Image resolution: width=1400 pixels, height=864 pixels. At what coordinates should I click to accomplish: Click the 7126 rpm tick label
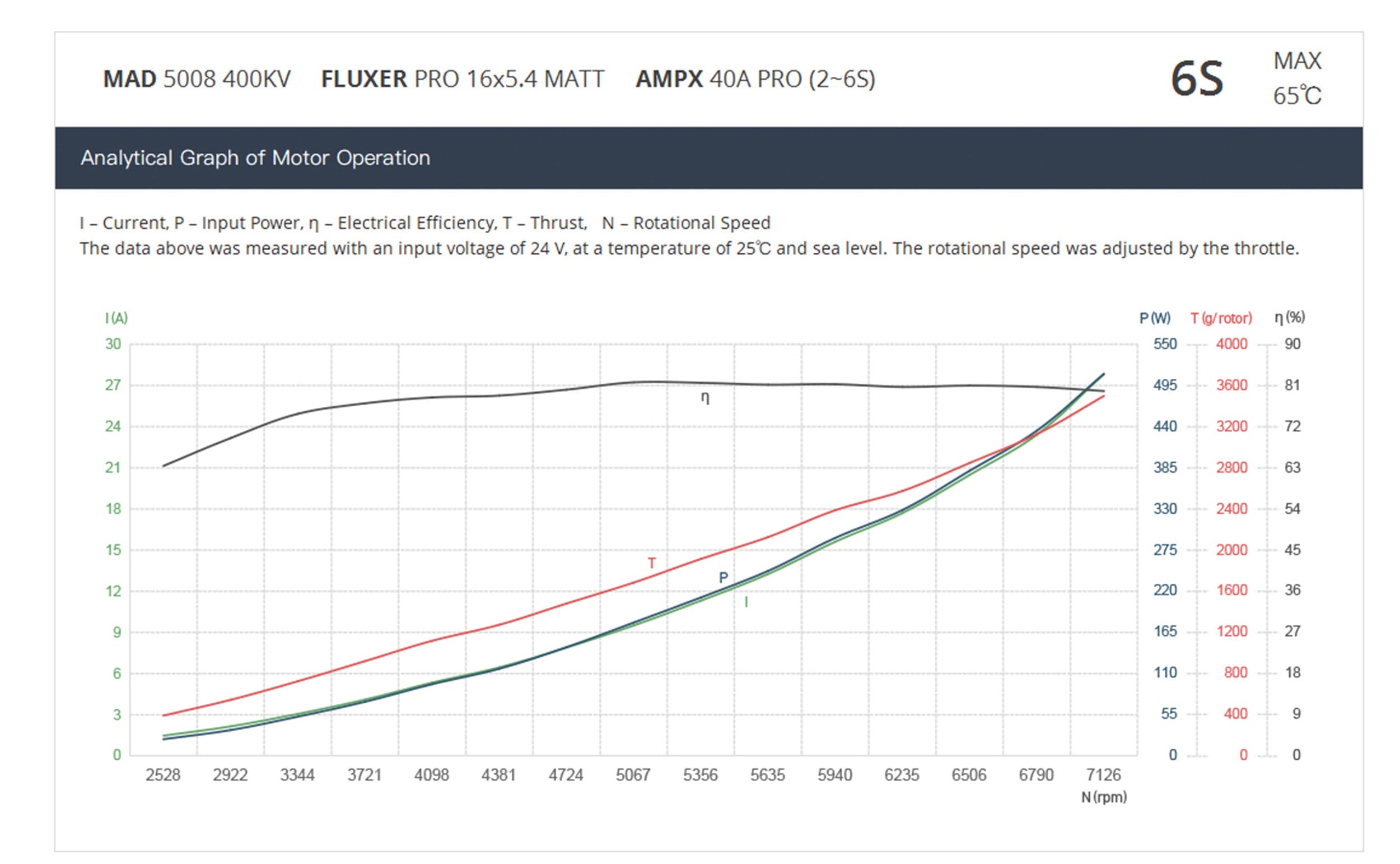(1103, 775)
